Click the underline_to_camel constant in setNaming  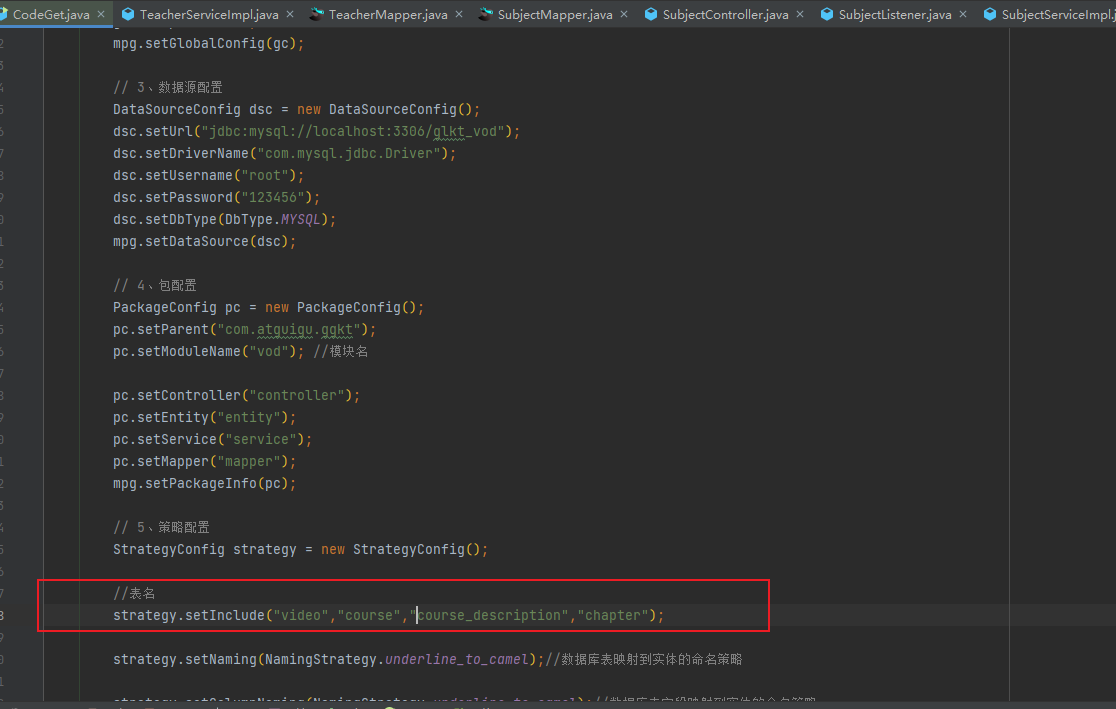(x=459, y=660)
